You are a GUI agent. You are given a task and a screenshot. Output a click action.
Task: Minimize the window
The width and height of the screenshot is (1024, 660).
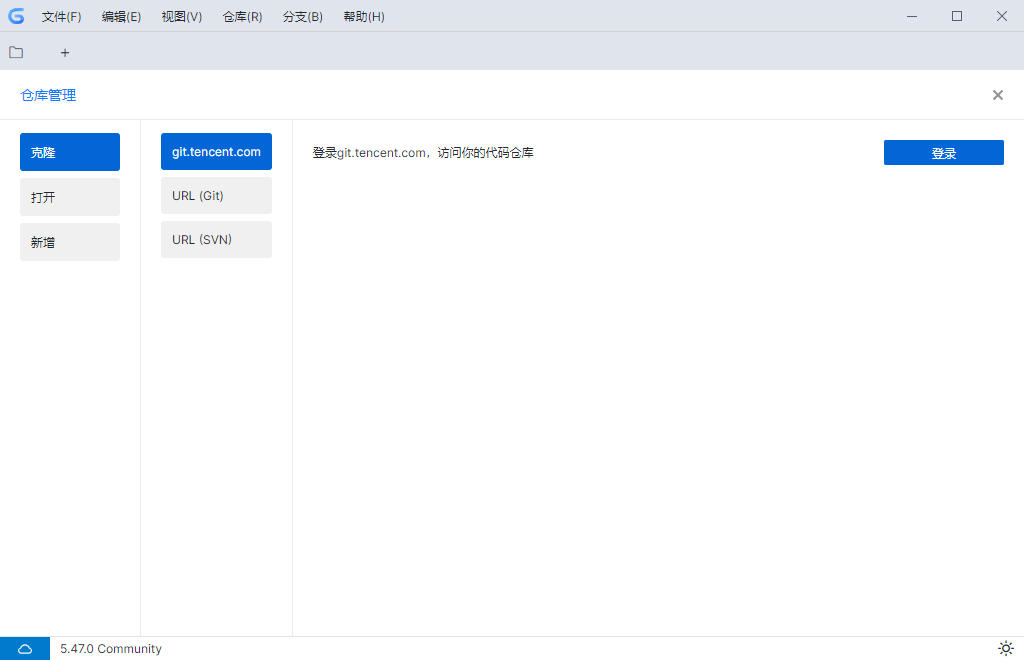tap(912, 16)
